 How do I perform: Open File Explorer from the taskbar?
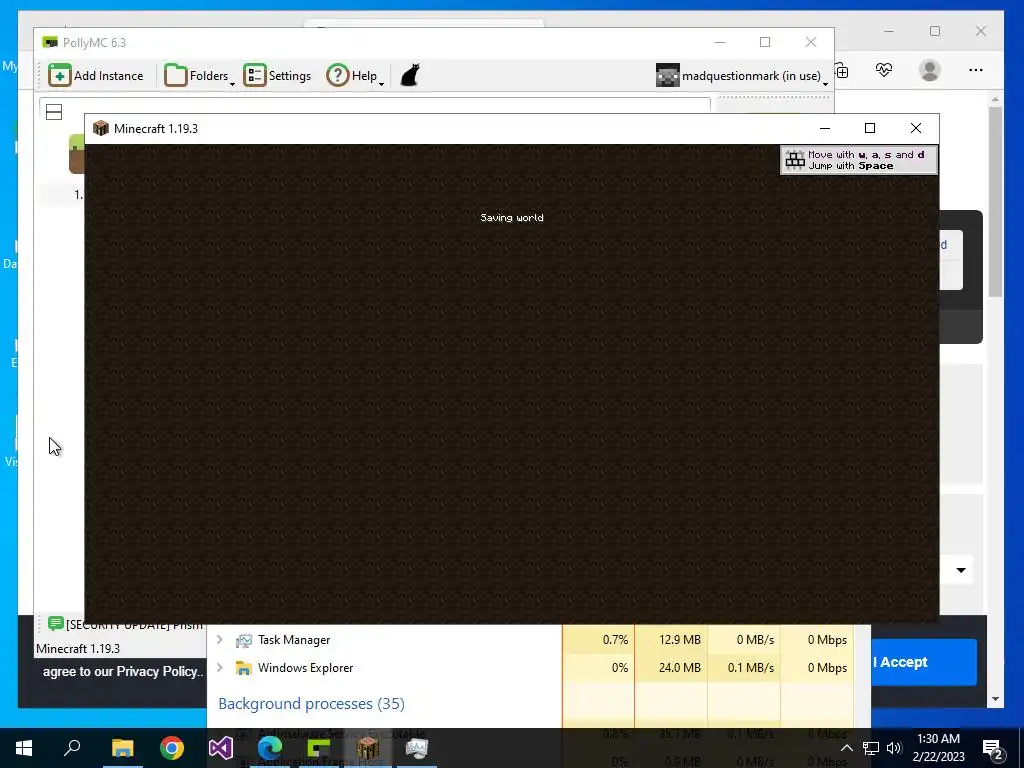coord(122,748)
